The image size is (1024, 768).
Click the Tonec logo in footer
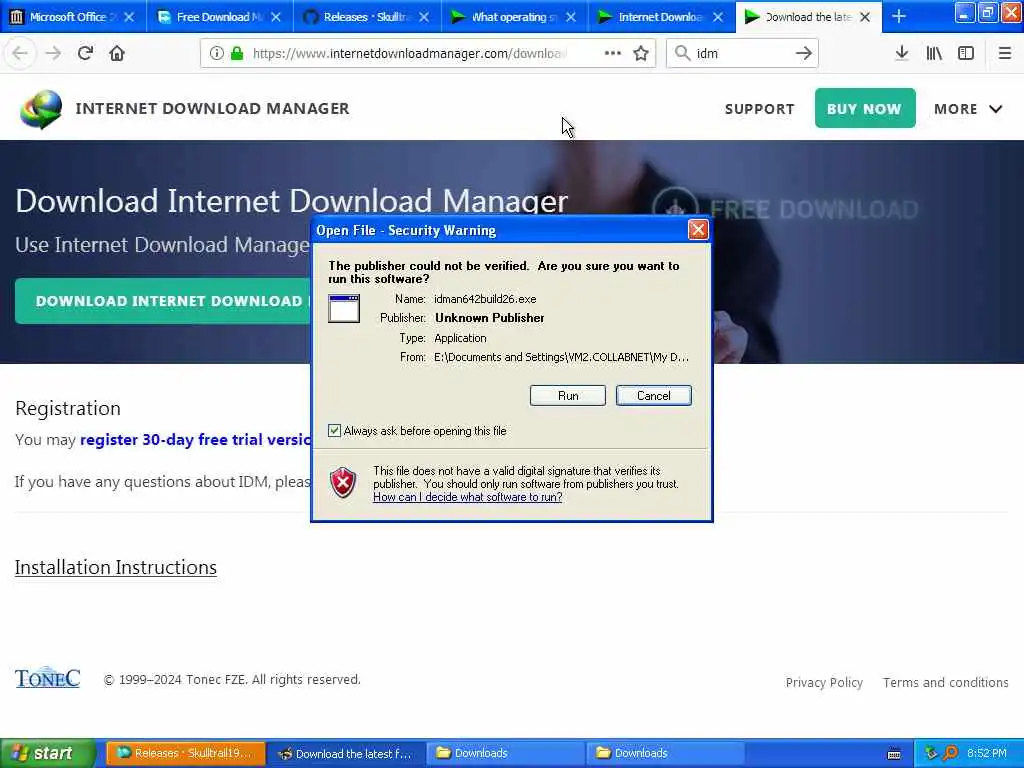(x=48, y=678)
